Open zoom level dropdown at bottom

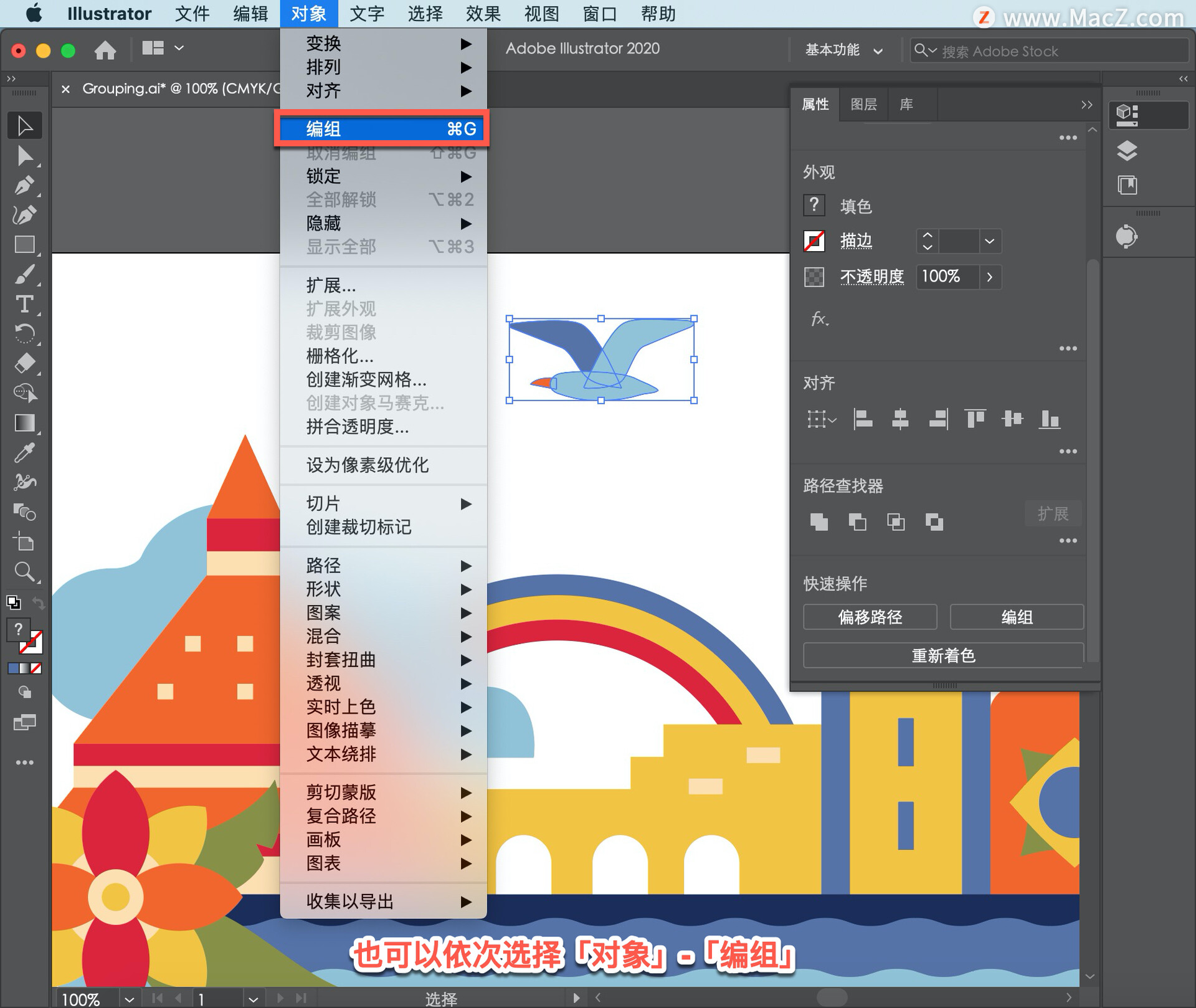[129, 999]
